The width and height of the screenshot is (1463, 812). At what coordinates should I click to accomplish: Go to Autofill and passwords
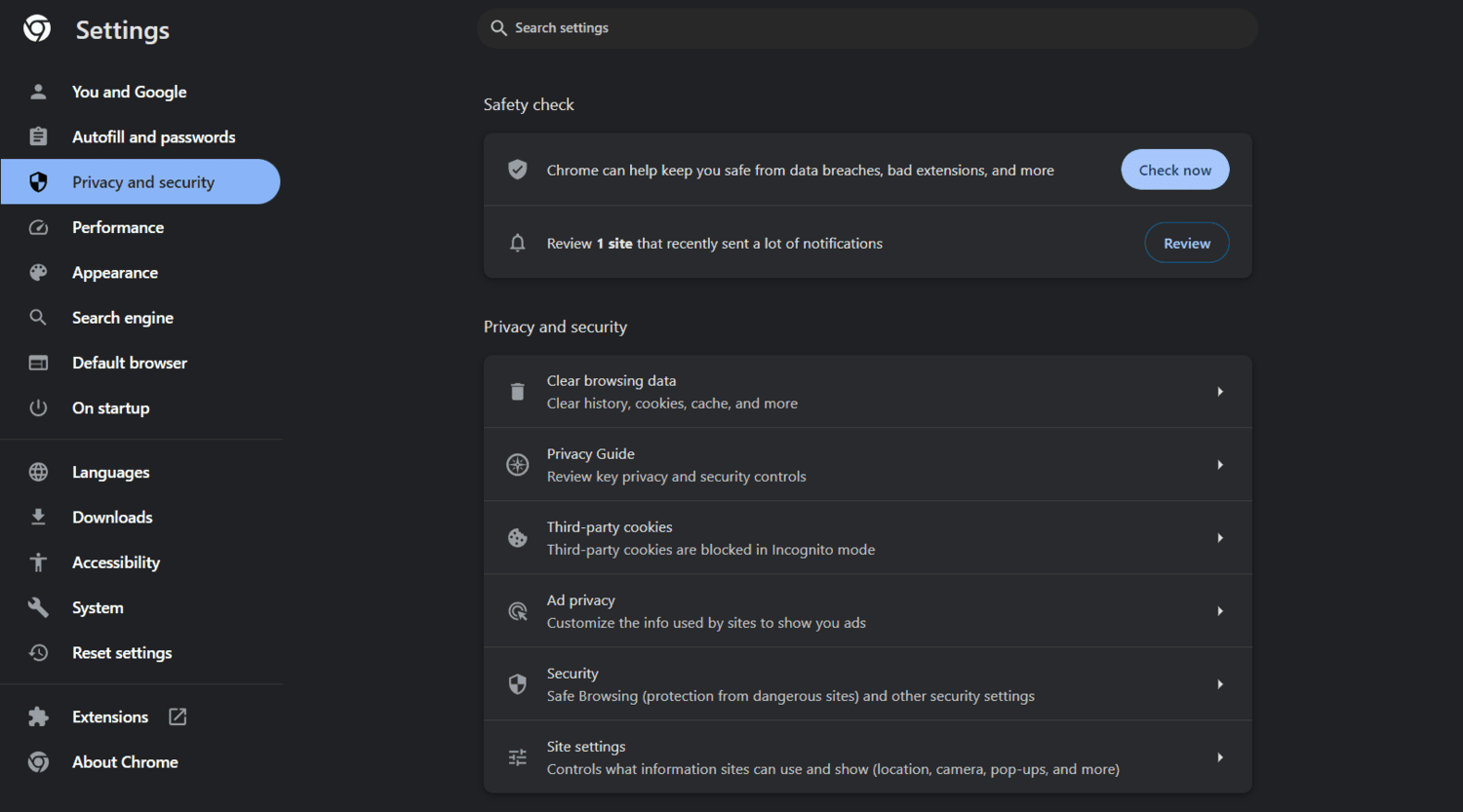[140, 136]
